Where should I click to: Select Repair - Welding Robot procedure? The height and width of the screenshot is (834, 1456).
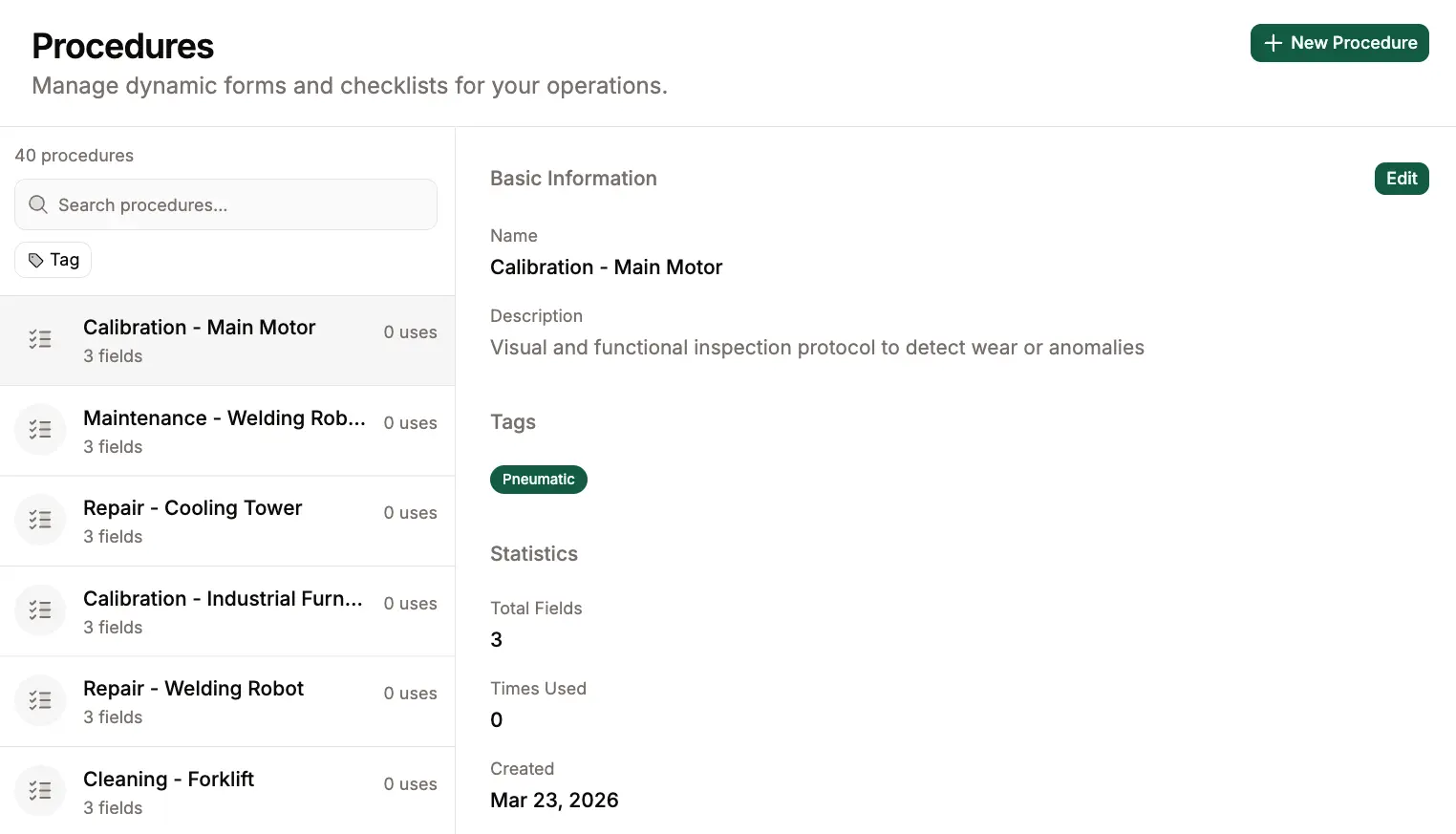pyautogui.click(x=193, y=689)
